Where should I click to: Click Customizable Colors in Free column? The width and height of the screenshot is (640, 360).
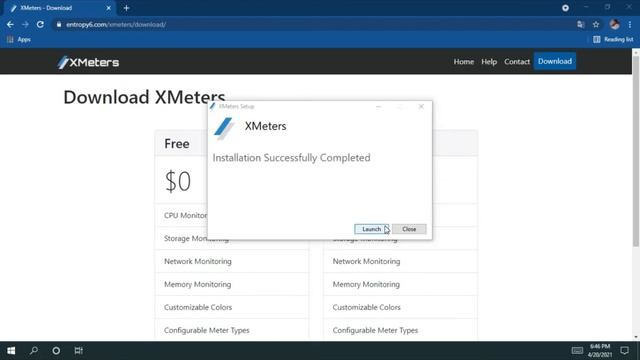[x=198, y=307]
